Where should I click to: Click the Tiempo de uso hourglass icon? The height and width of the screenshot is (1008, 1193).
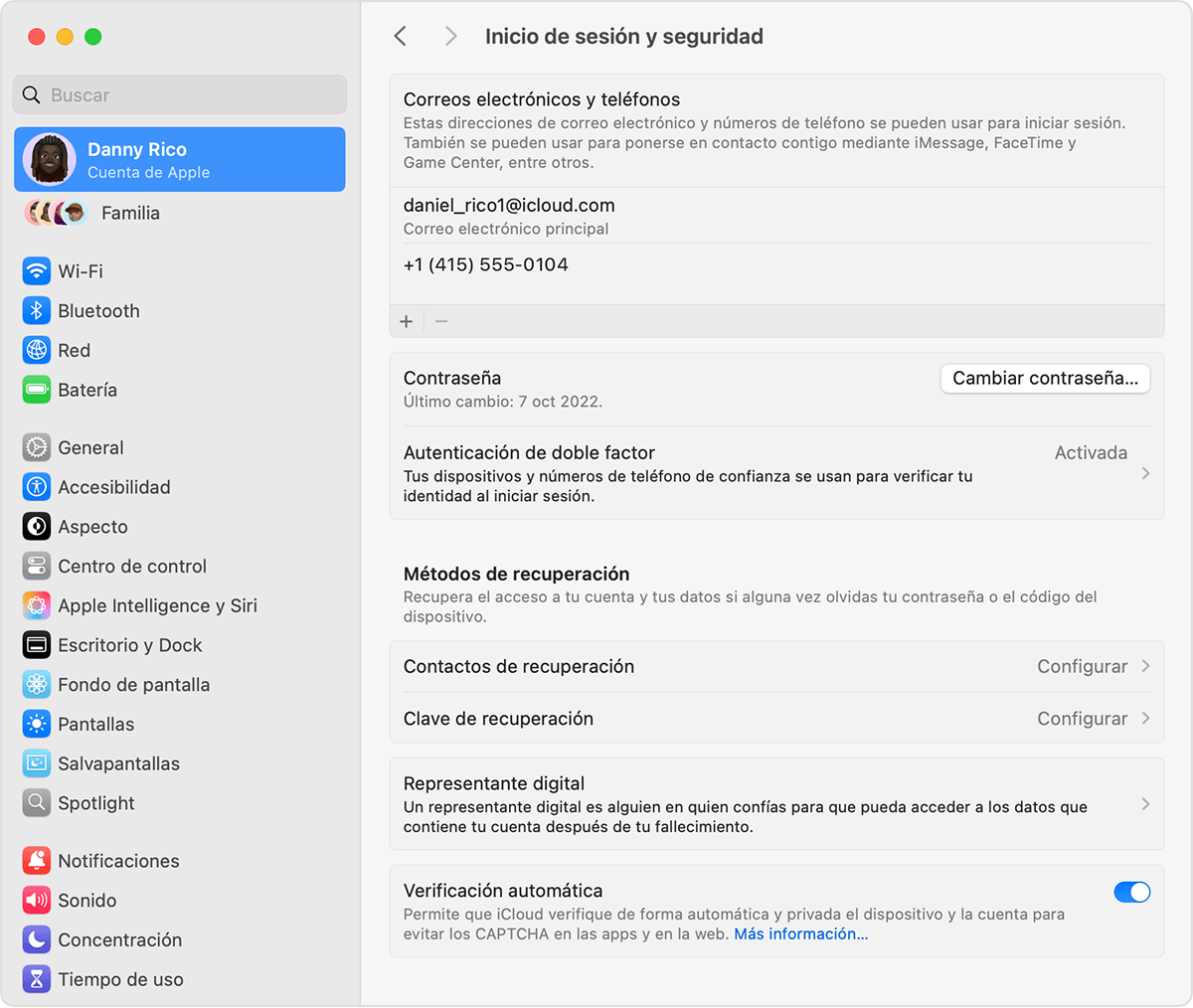click(x=37, y=979)
